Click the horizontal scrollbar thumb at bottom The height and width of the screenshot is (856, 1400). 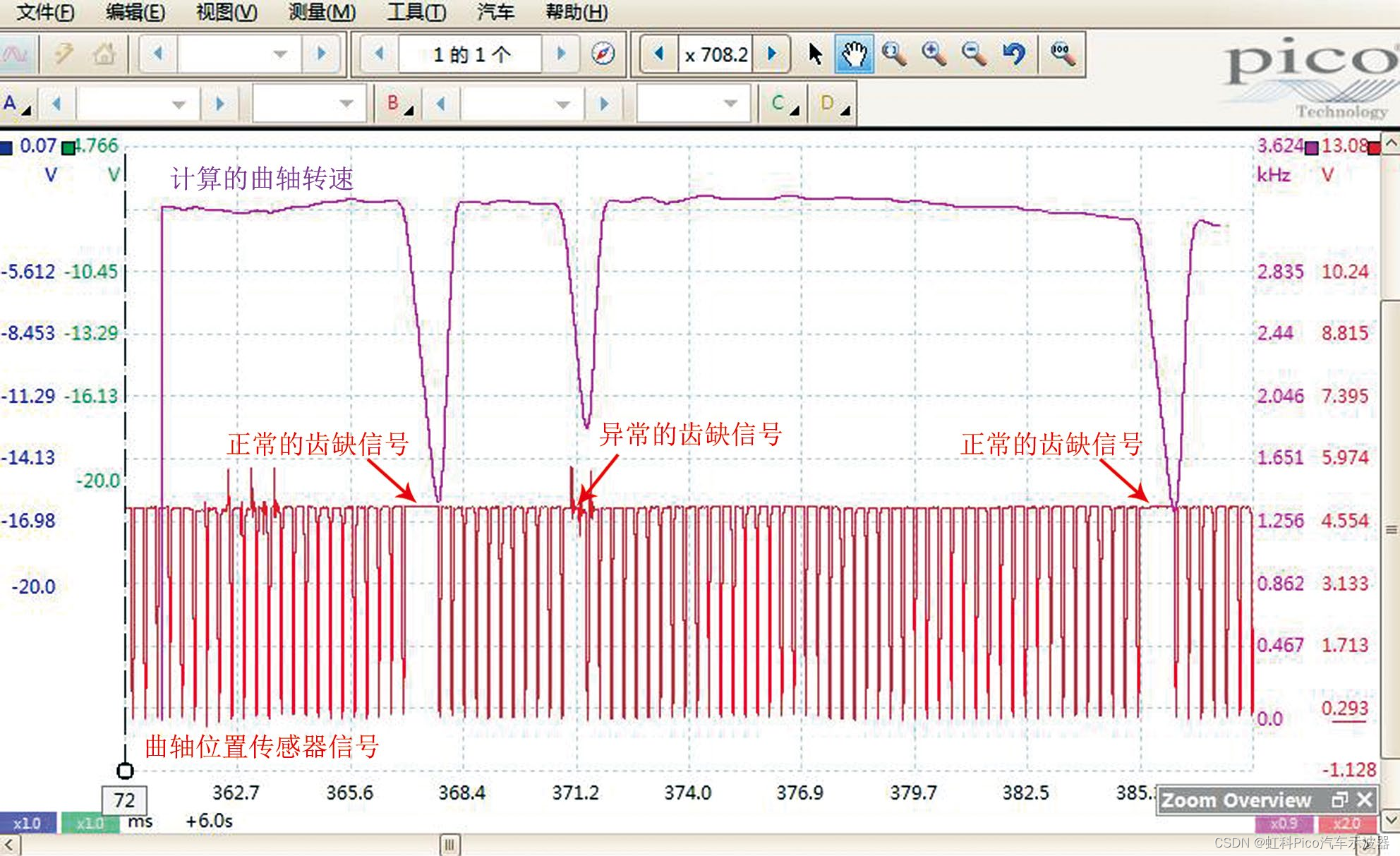(x=449, y=844)
